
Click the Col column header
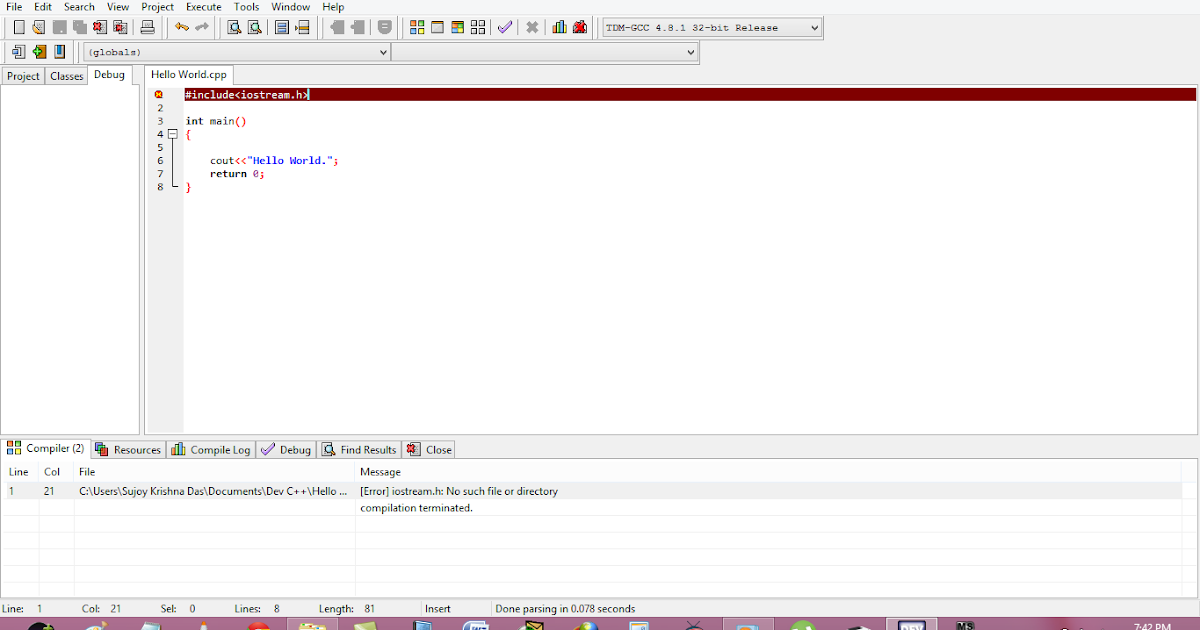coord(56,472)
